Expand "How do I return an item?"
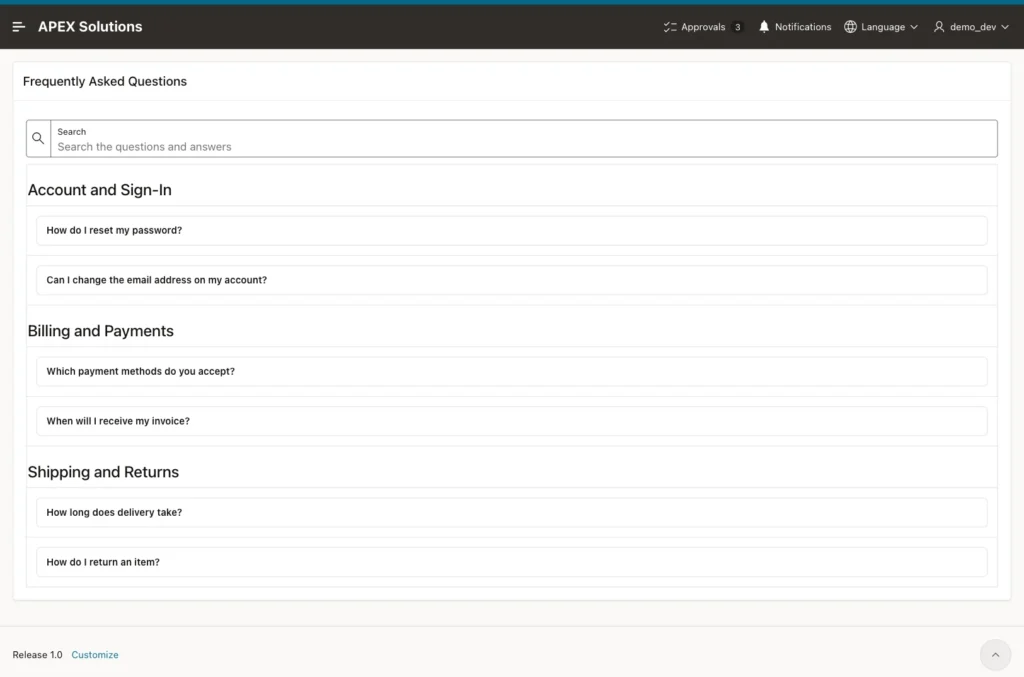Image resolution: width=1024 pixels, height=677 pixels. pyautogui.click(x=511, y=562)
